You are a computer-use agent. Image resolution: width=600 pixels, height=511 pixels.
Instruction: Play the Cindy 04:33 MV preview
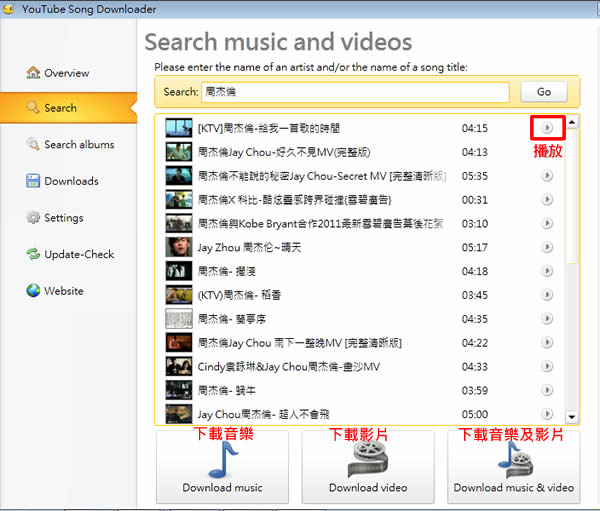pos(547,366)
